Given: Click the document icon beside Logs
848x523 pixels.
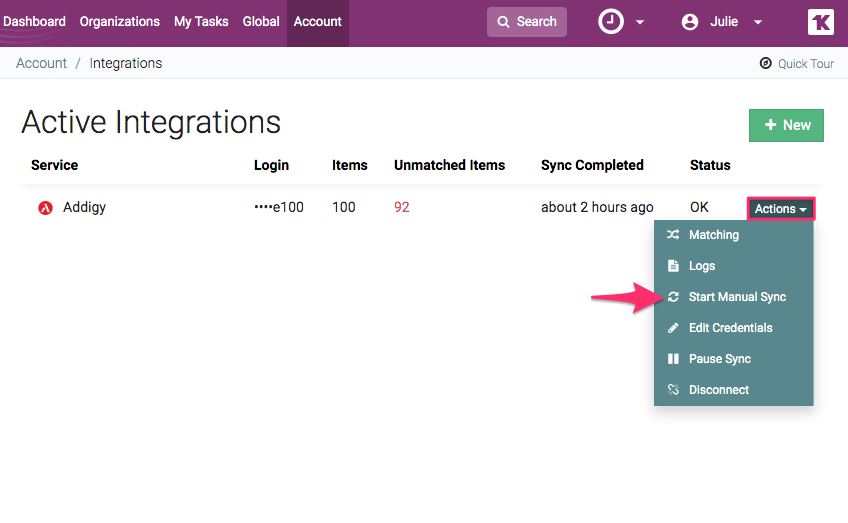Looking at the screenshot, I should [x=673, y=266].
